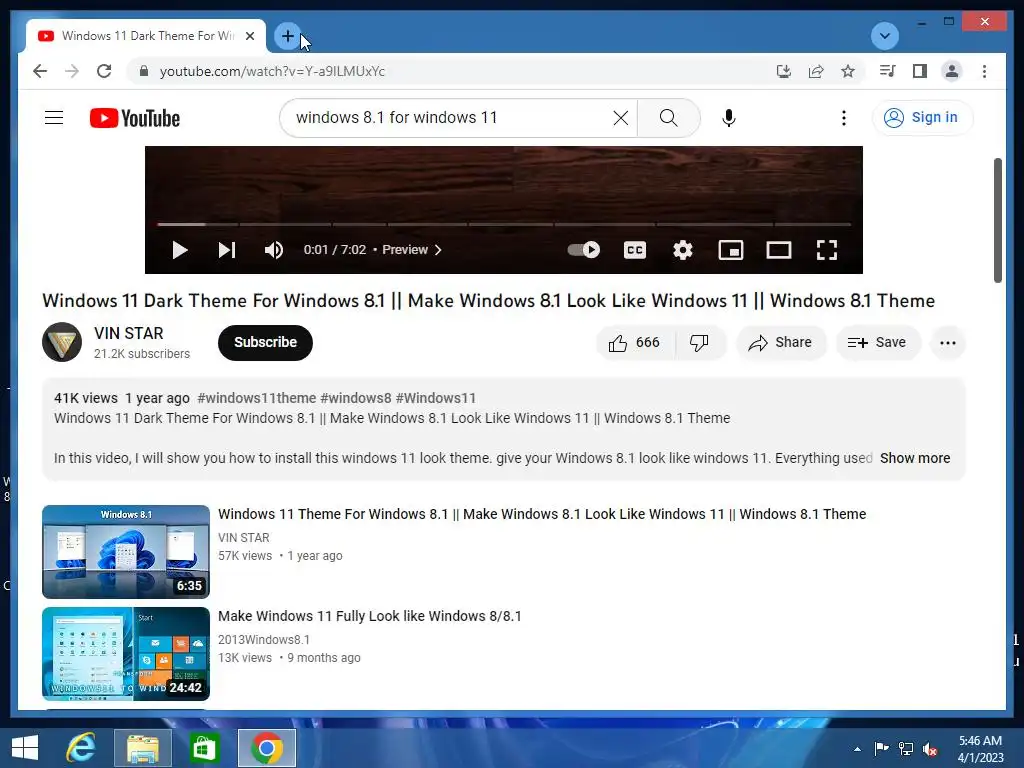Click inside the YouTube search field
1024x768 pixels.
451,118
